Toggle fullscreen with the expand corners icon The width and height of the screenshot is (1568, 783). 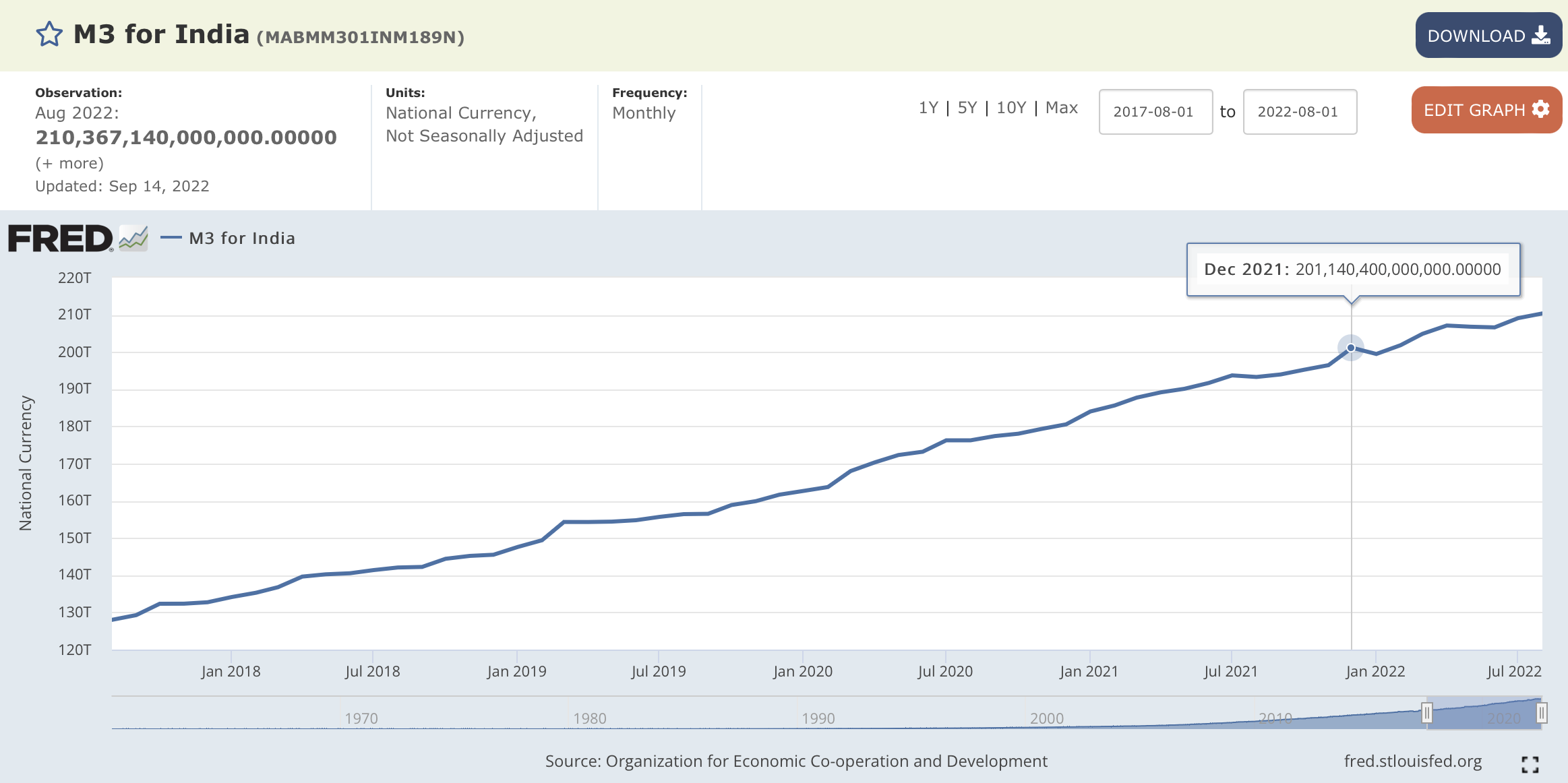[x=1530, y=764]
